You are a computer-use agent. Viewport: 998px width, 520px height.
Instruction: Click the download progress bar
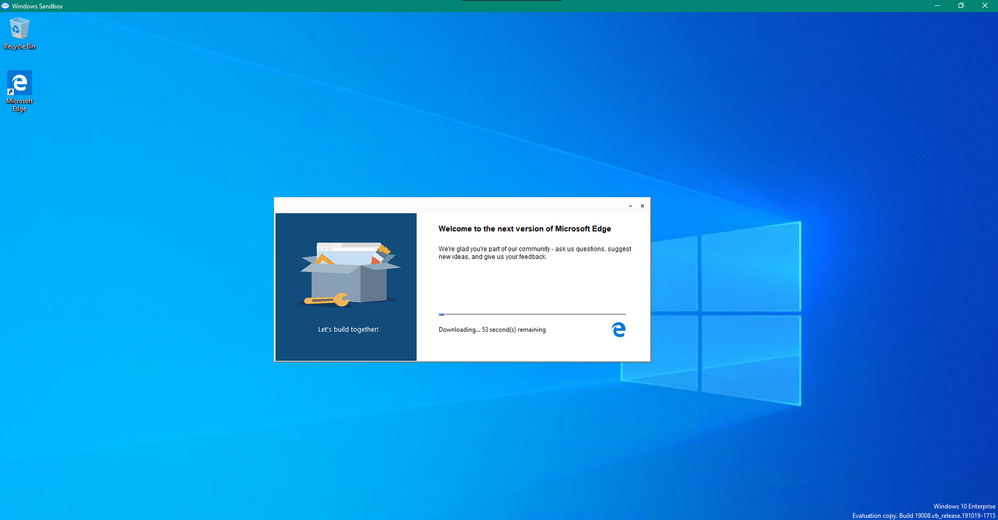click(x=532, y=314)
